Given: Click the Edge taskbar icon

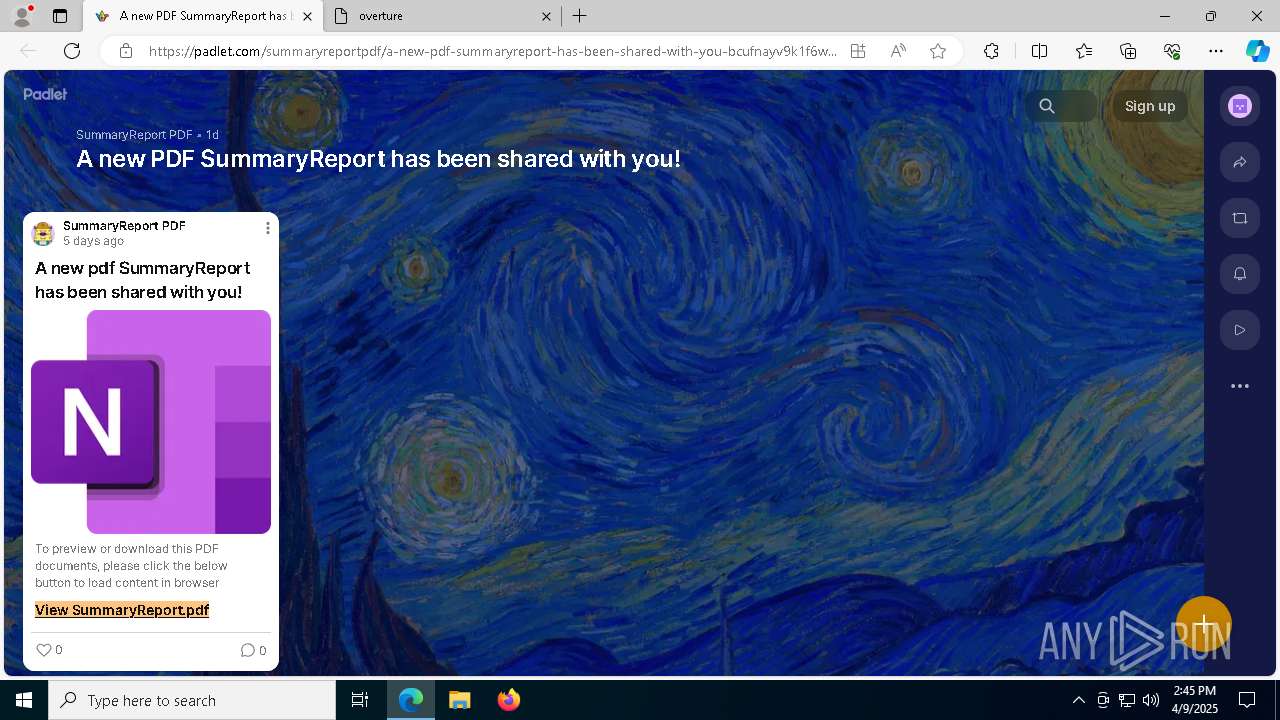Looking at the screenshot, I should 411,700.
